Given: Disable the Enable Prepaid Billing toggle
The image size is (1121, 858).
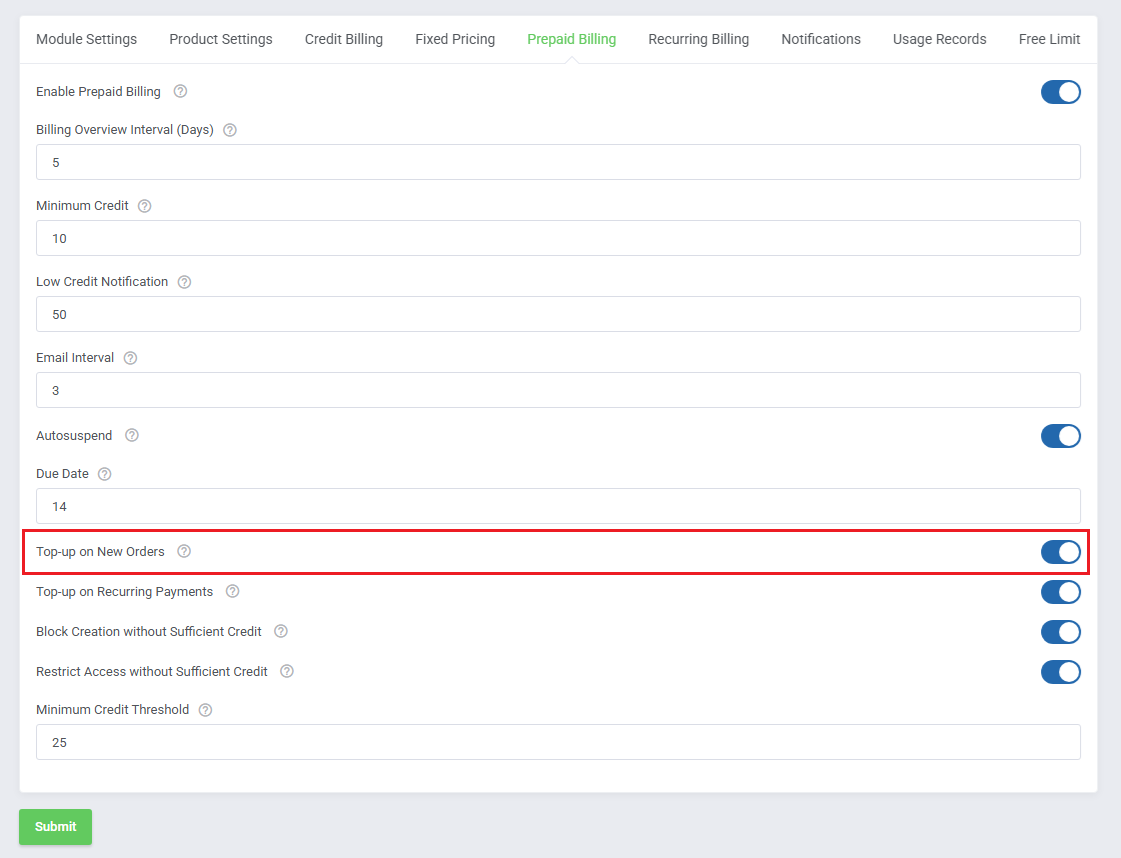Looking at the screenshot, I should 1060,92.
